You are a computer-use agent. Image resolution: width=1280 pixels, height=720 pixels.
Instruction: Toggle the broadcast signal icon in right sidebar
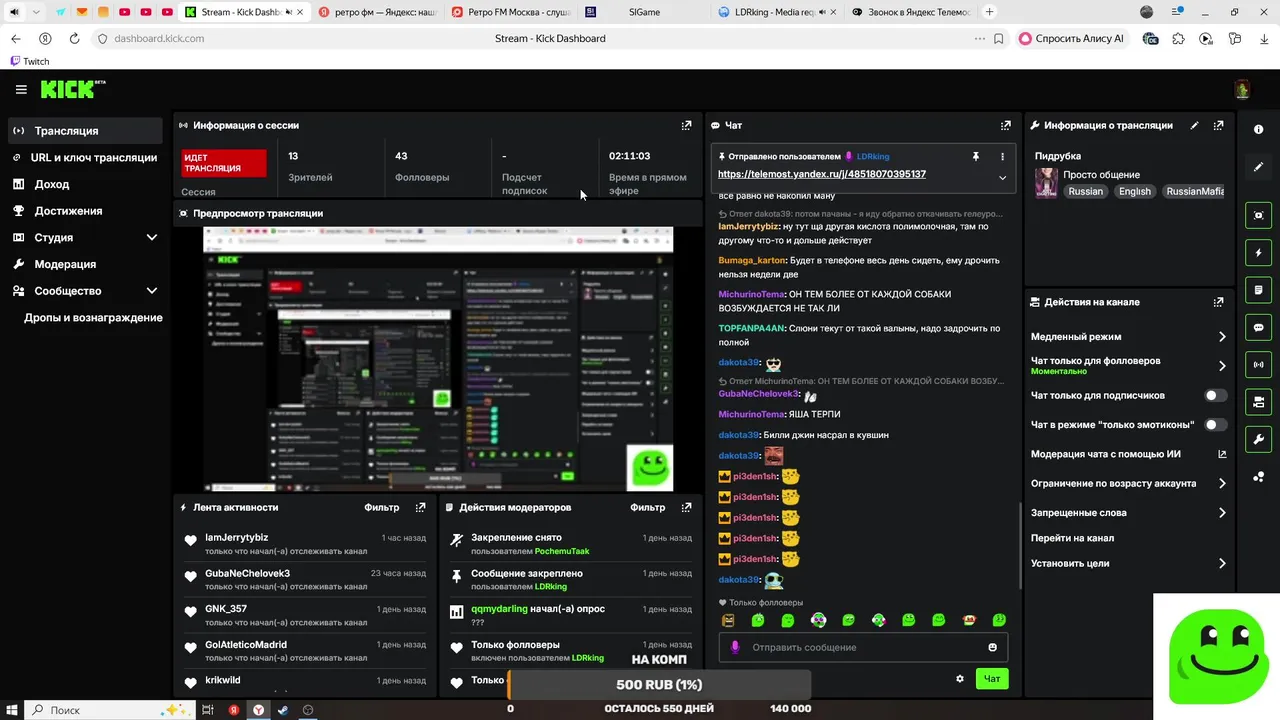click(1258, 365)
